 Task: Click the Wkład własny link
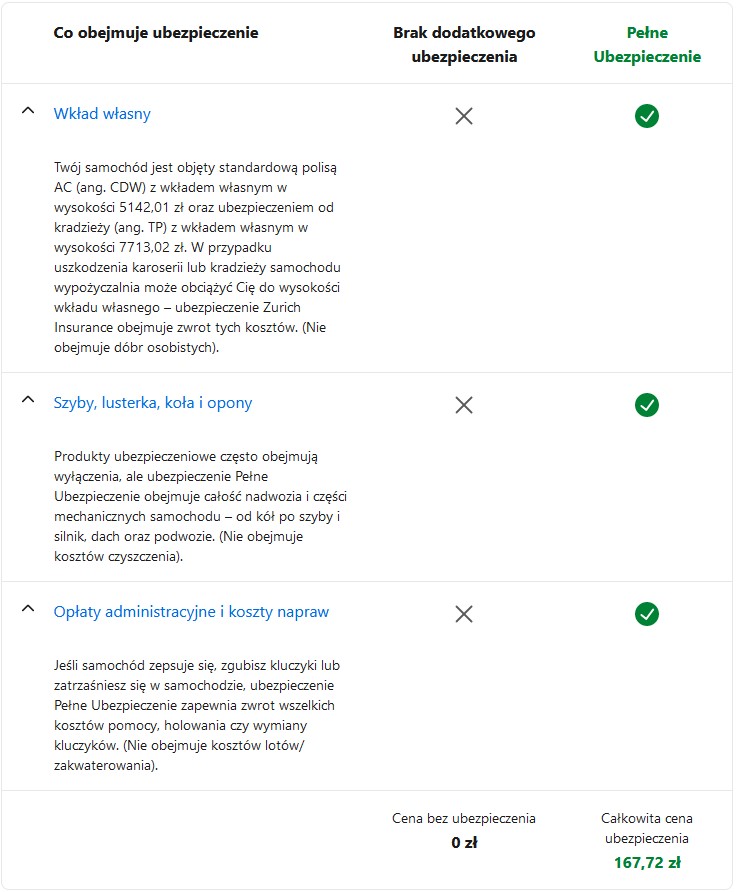coord(102,114)
